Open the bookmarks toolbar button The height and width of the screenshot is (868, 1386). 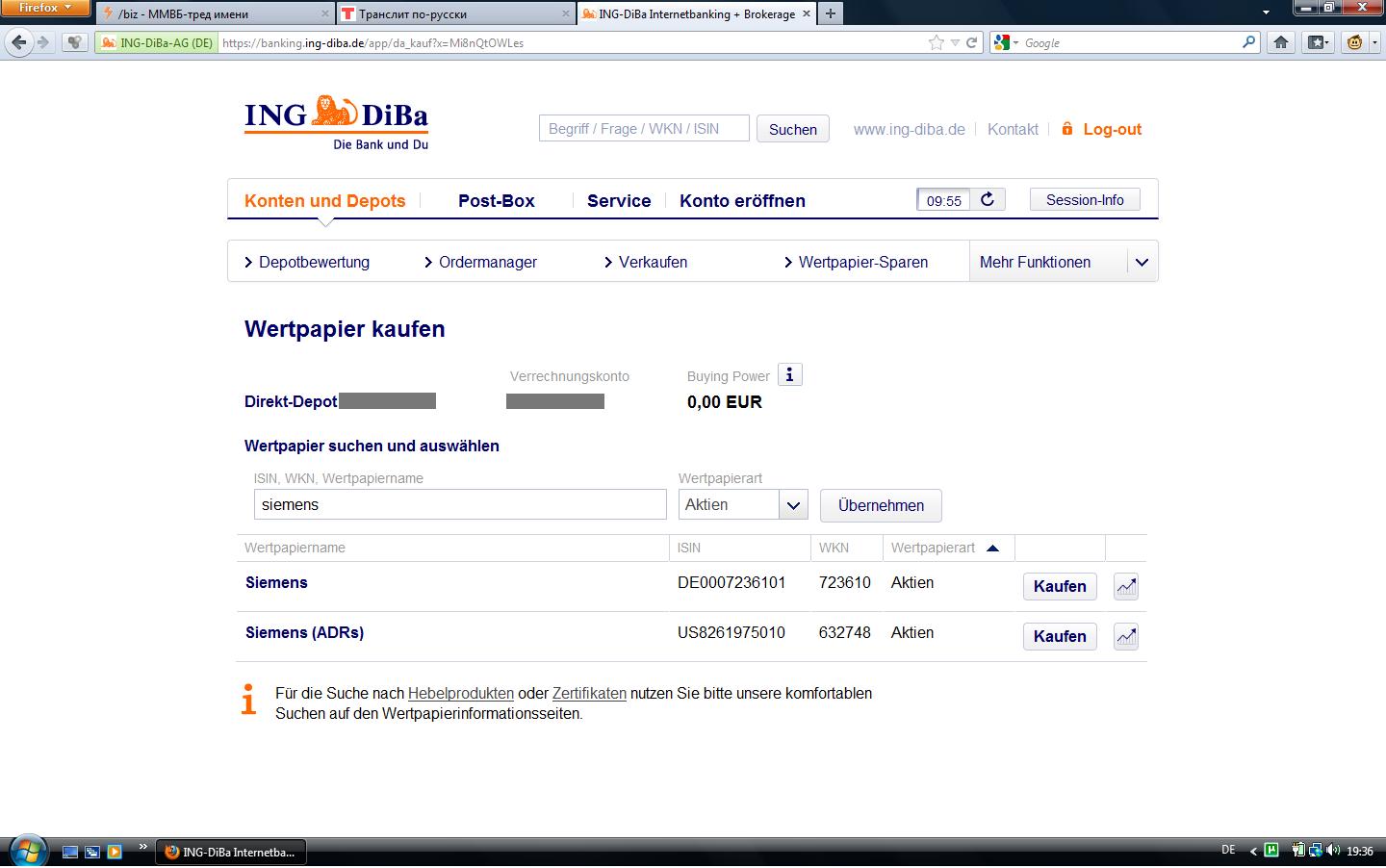1318,42
